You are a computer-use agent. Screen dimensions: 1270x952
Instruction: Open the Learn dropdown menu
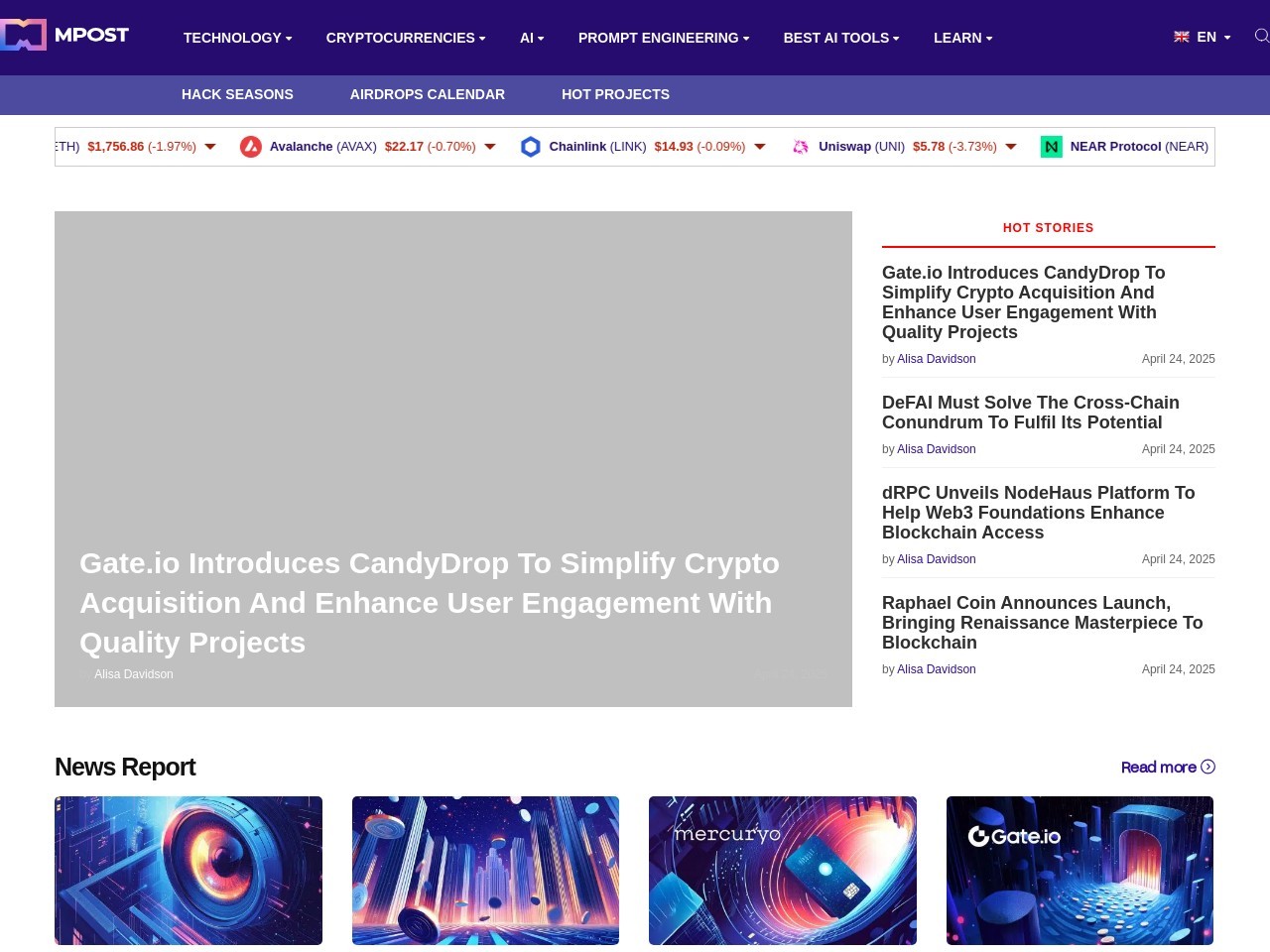[962, 38]
